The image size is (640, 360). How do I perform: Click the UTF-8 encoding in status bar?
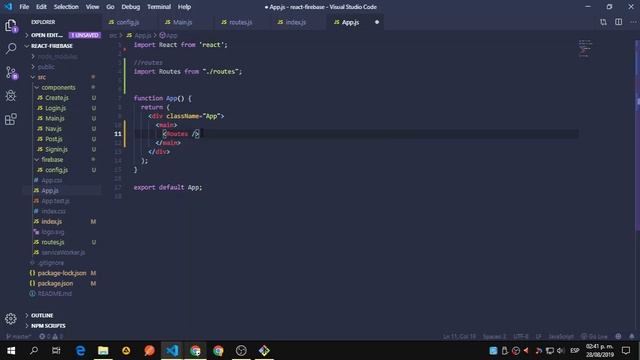[520, 336]
